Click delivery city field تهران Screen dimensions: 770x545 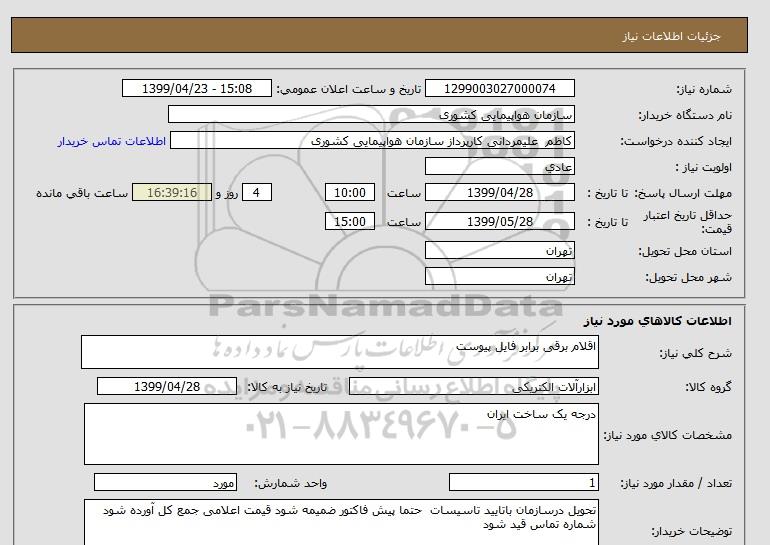(x=499, y=276)
